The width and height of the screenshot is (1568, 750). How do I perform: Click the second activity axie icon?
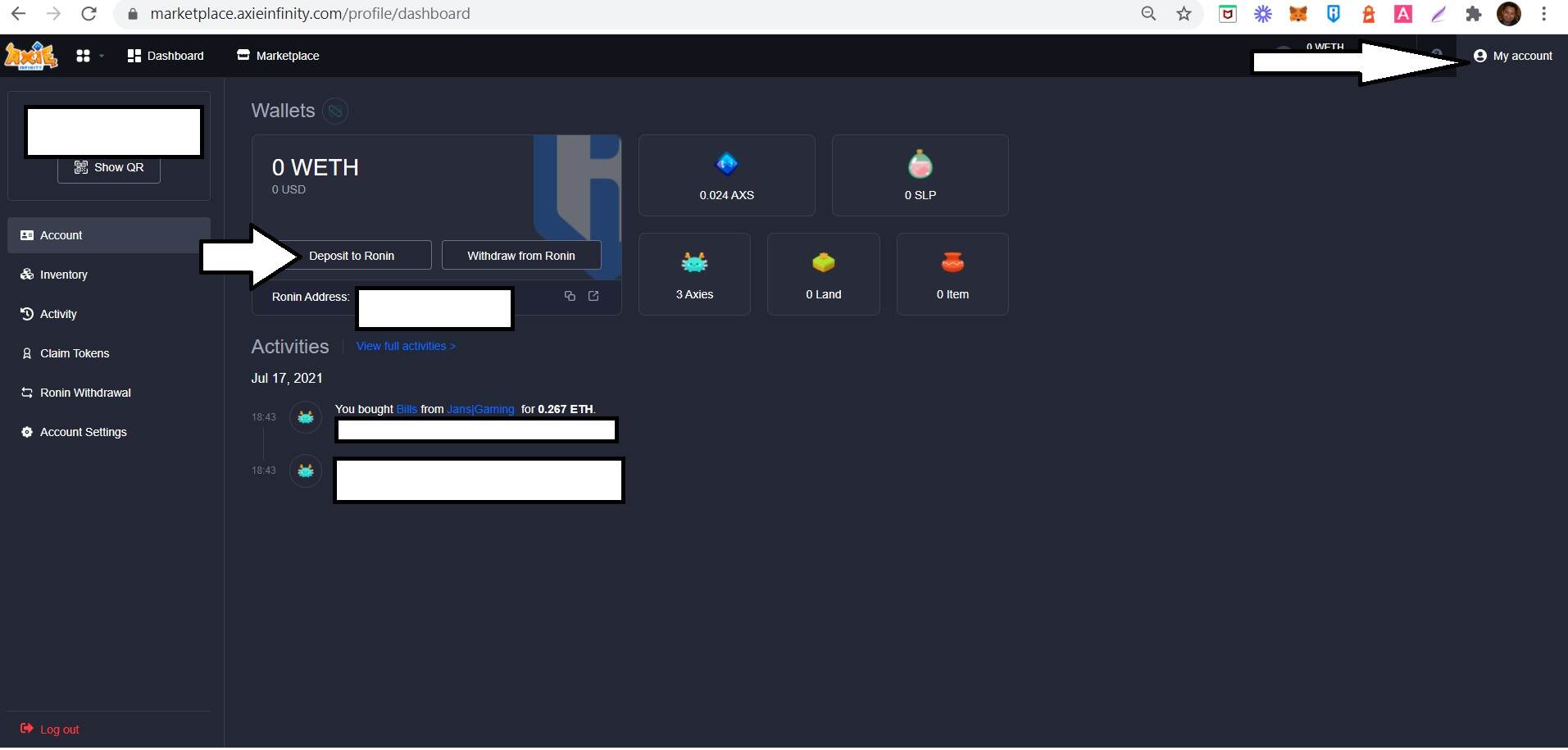[306, 471]
